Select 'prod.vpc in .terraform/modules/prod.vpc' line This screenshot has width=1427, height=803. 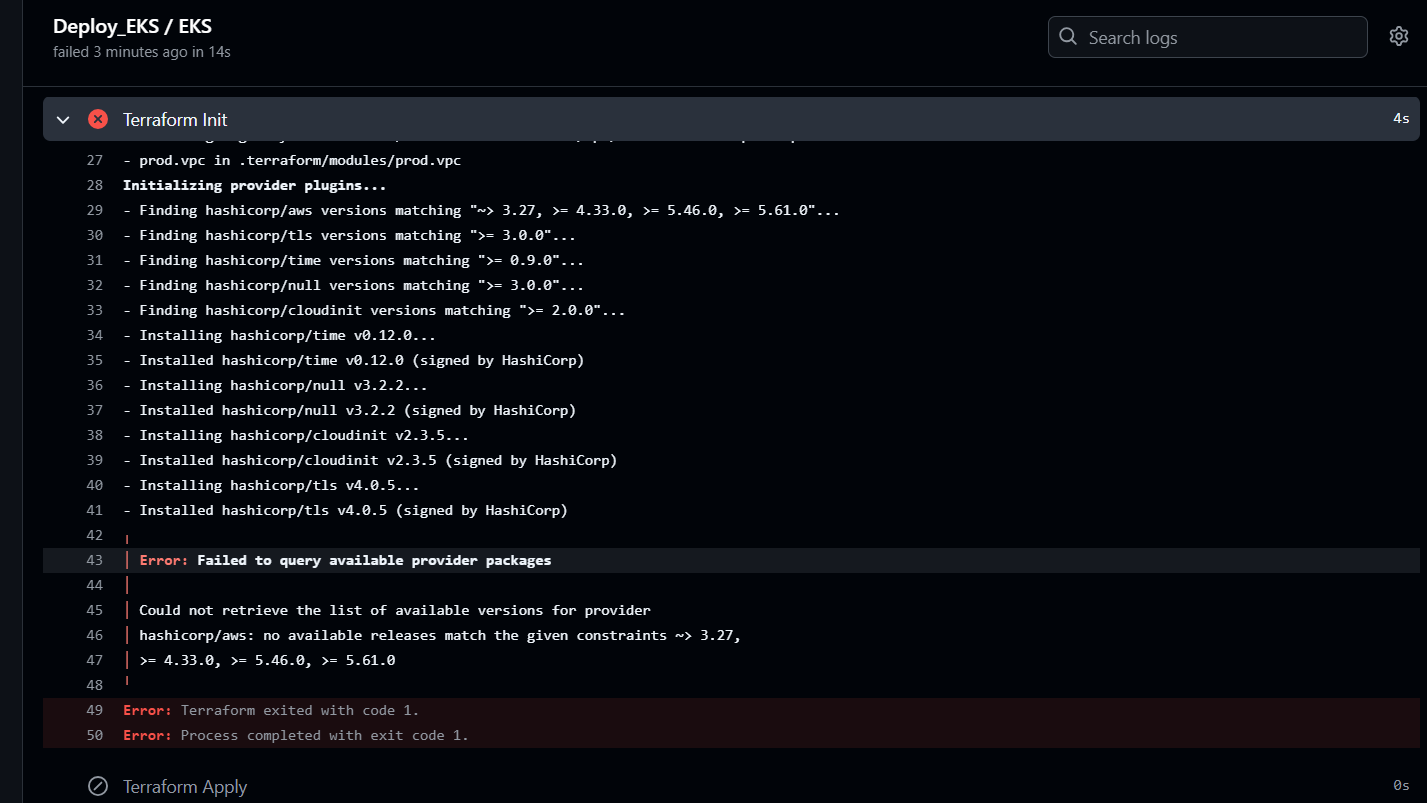tap(292, 160)
